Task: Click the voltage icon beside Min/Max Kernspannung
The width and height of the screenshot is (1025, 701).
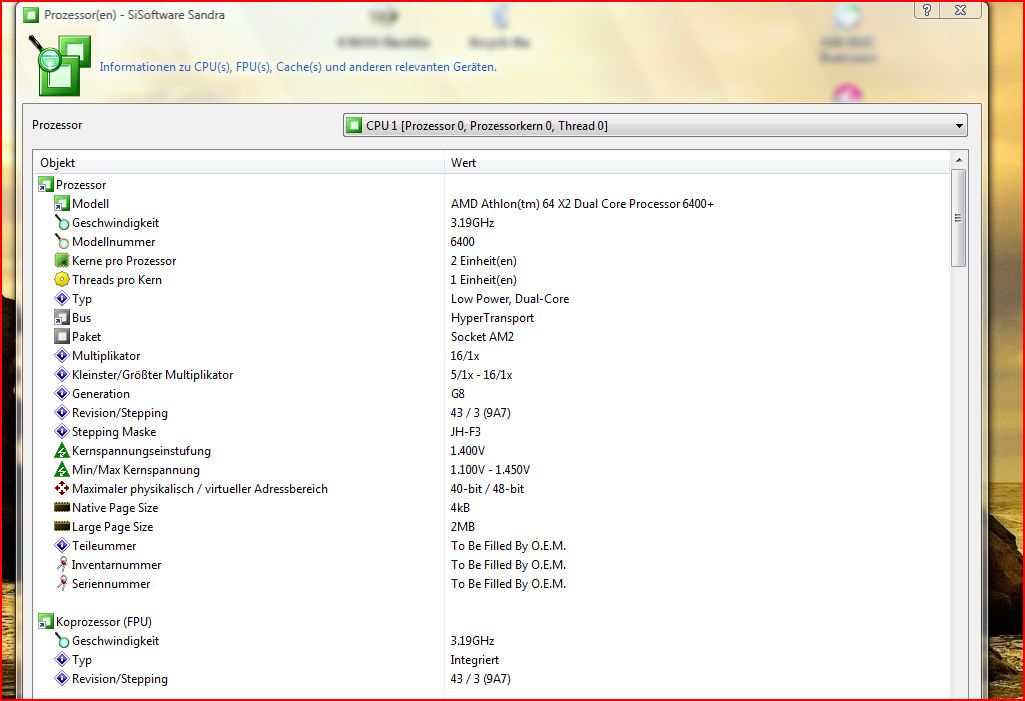Action: [61, 470]
